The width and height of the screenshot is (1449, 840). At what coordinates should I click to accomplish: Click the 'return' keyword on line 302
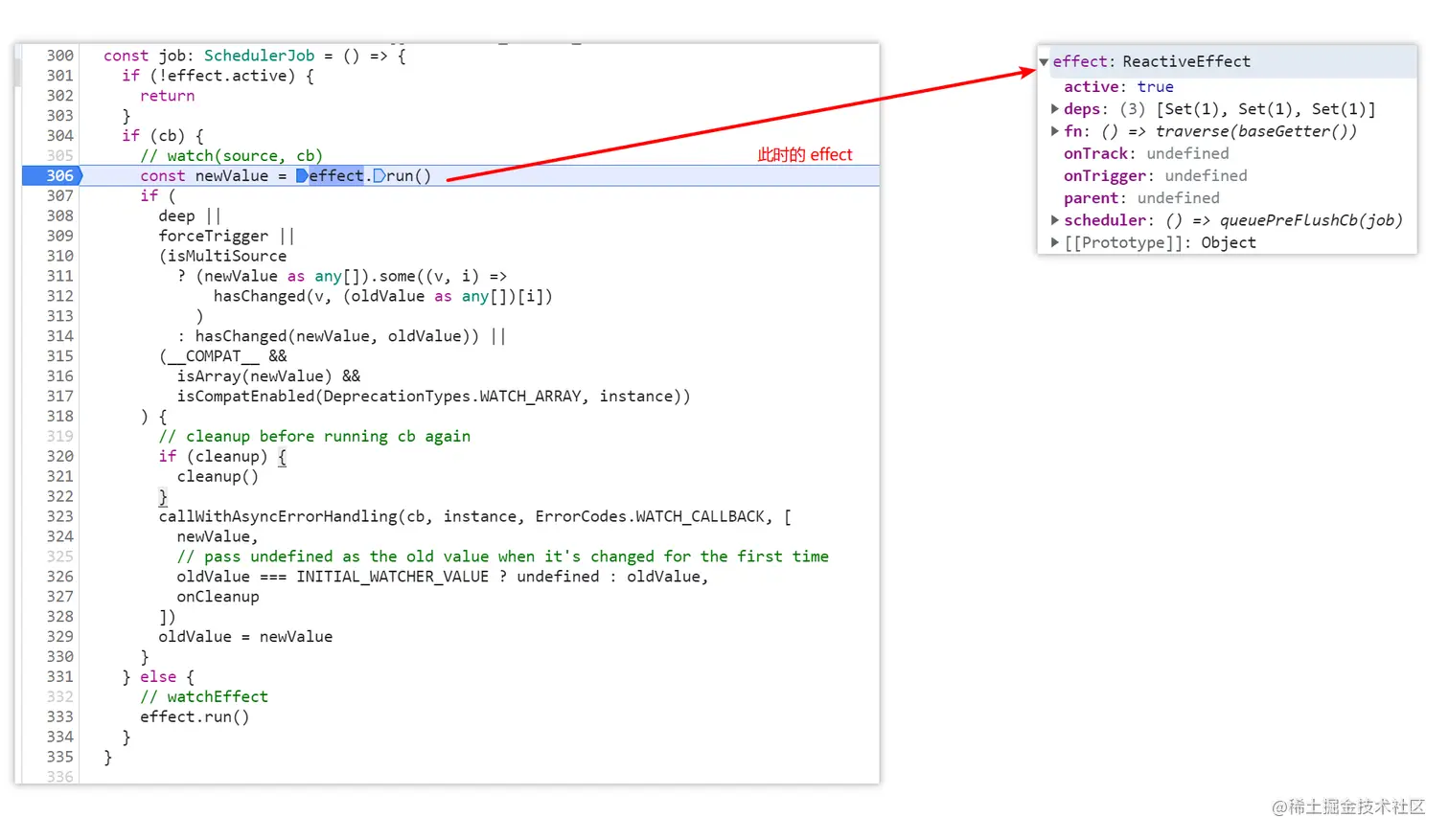[x=168, y=96]
